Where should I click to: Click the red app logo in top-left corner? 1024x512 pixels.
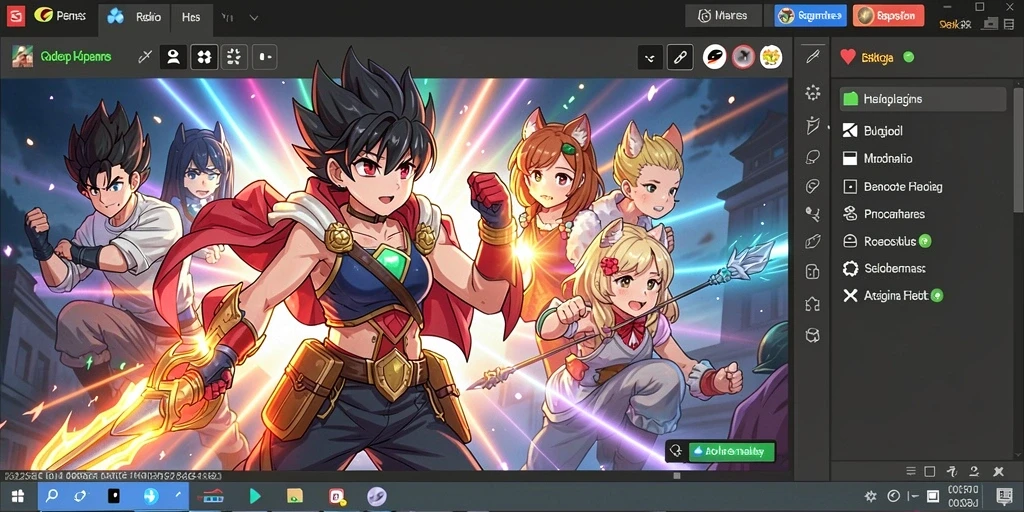16,15
